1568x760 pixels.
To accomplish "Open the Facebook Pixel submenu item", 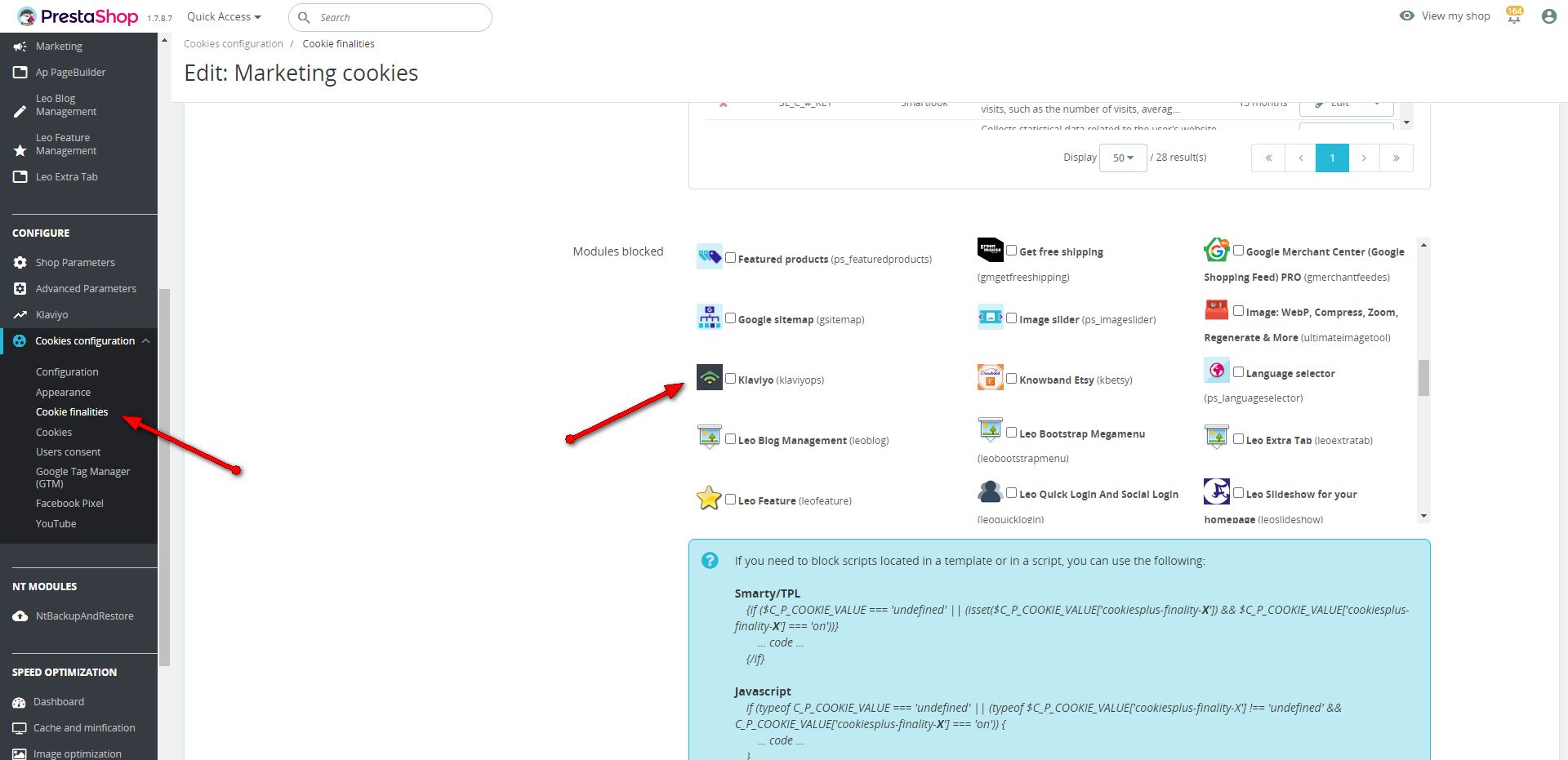I will click(x=69, y=504).
